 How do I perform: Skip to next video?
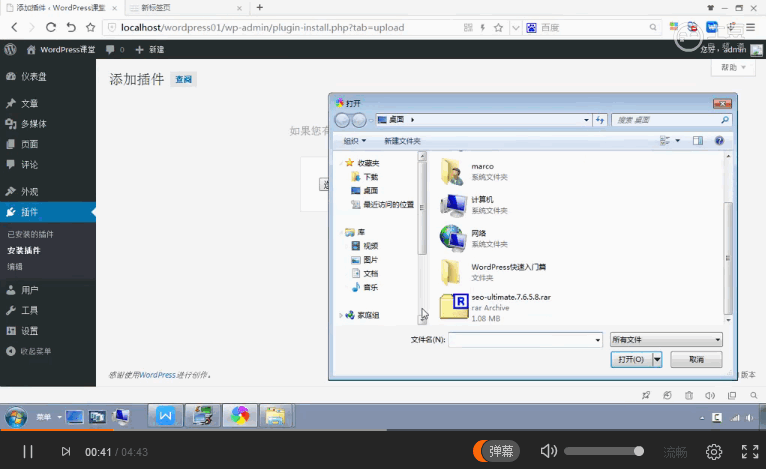click(66, 452)
